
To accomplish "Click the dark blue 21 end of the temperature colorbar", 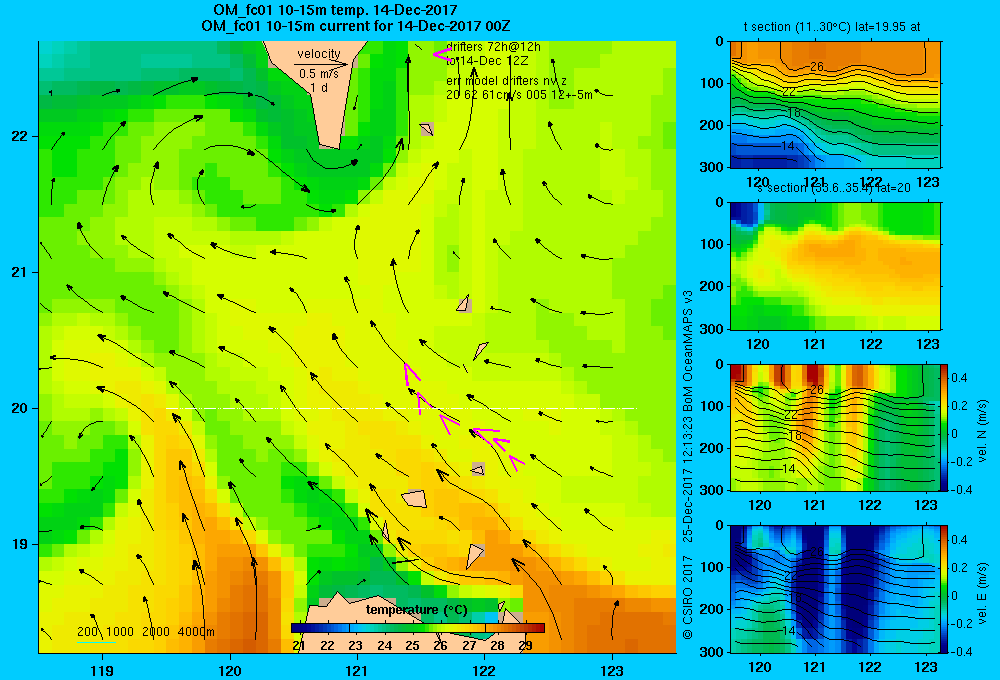I will pyautogui.click(x=297, y=628).
